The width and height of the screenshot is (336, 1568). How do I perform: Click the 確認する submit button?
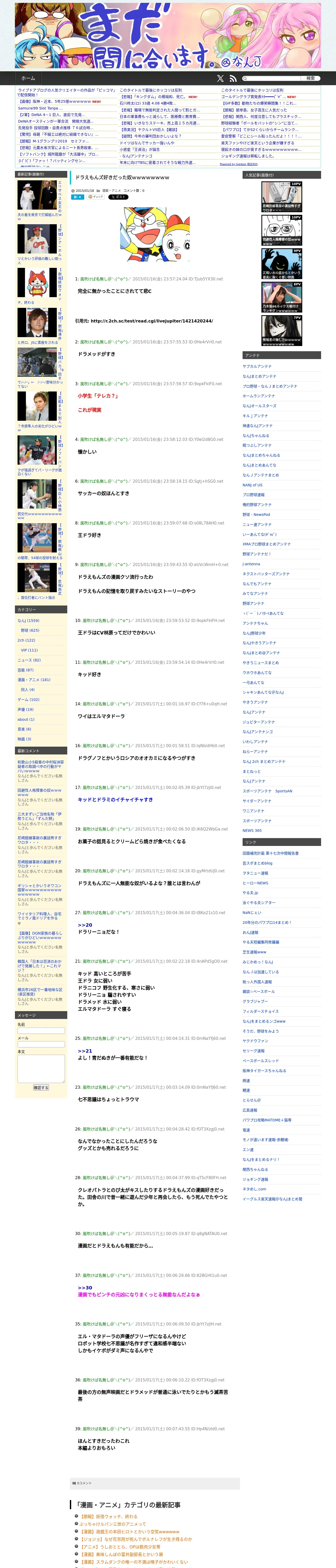tap(41, 1088)
